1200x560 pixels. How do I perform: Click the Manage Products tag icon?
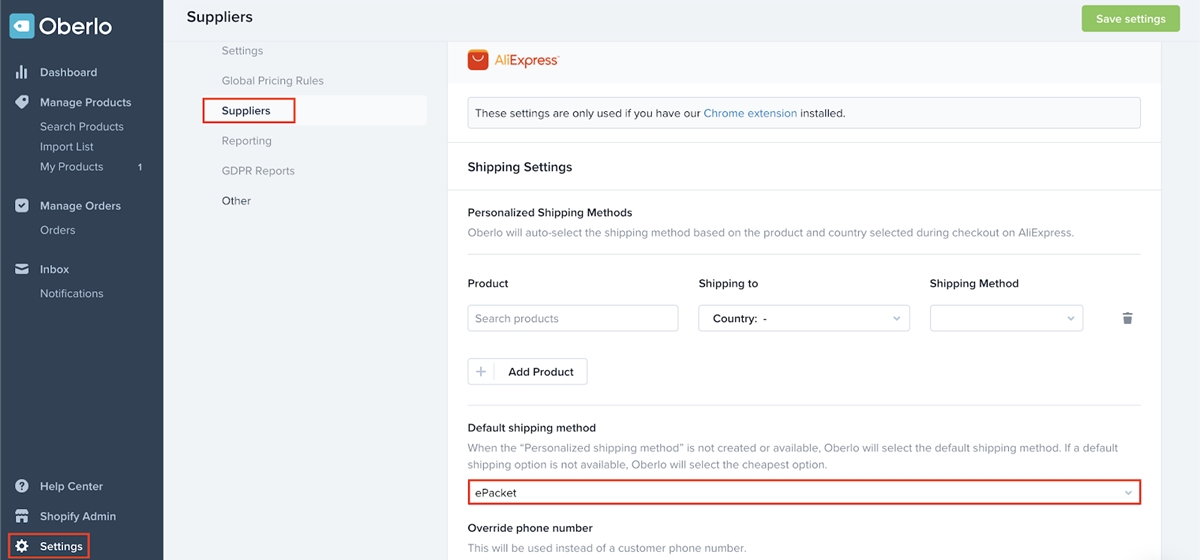[x=22, y=102]
